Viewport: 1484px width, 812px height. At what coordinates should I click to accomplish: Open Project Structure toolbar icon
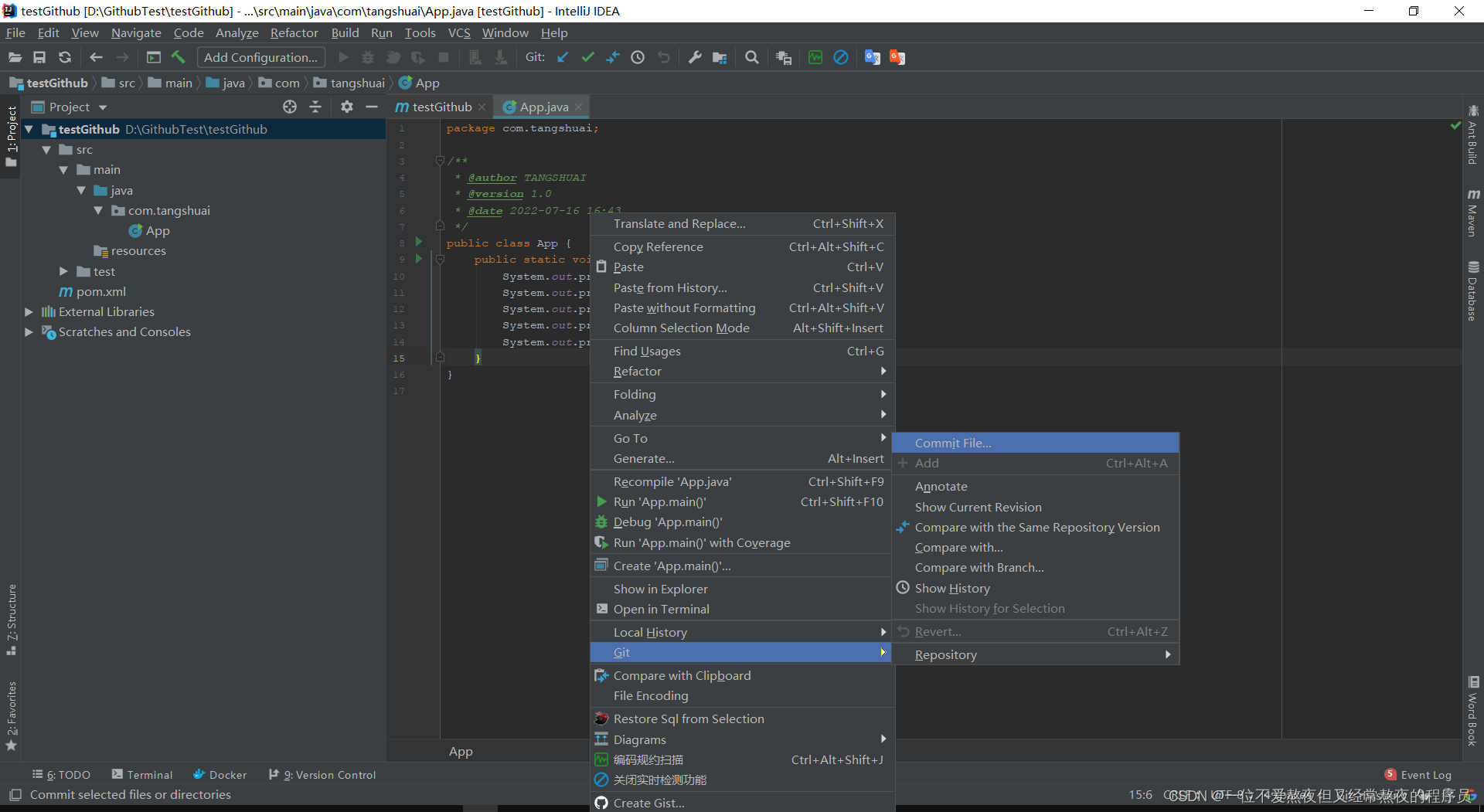tap(720, 57)
